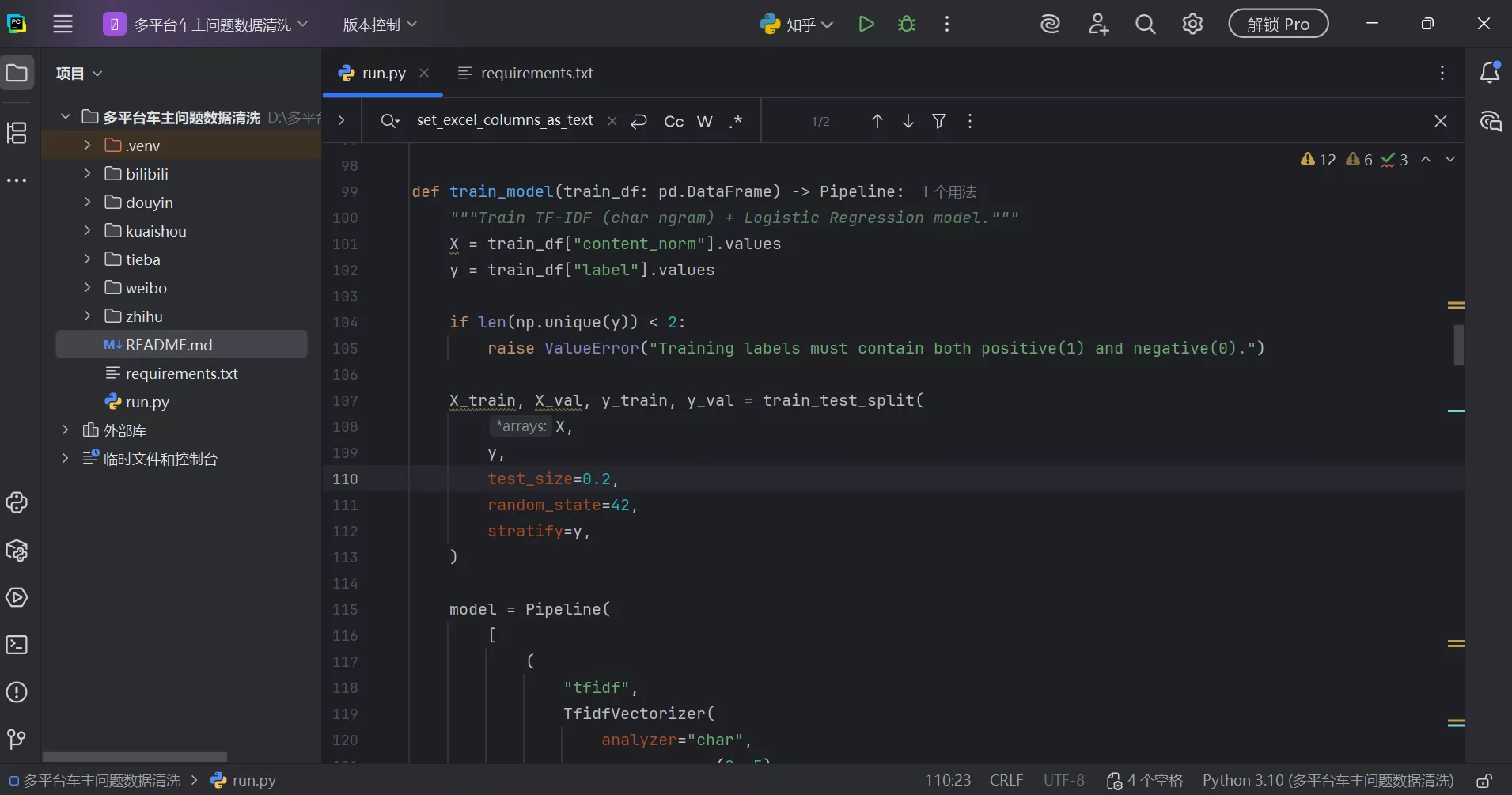The height and width of the screenshot is (795, 1512).
Task: Select README.md in the project tree
Action: coord(169,345)
